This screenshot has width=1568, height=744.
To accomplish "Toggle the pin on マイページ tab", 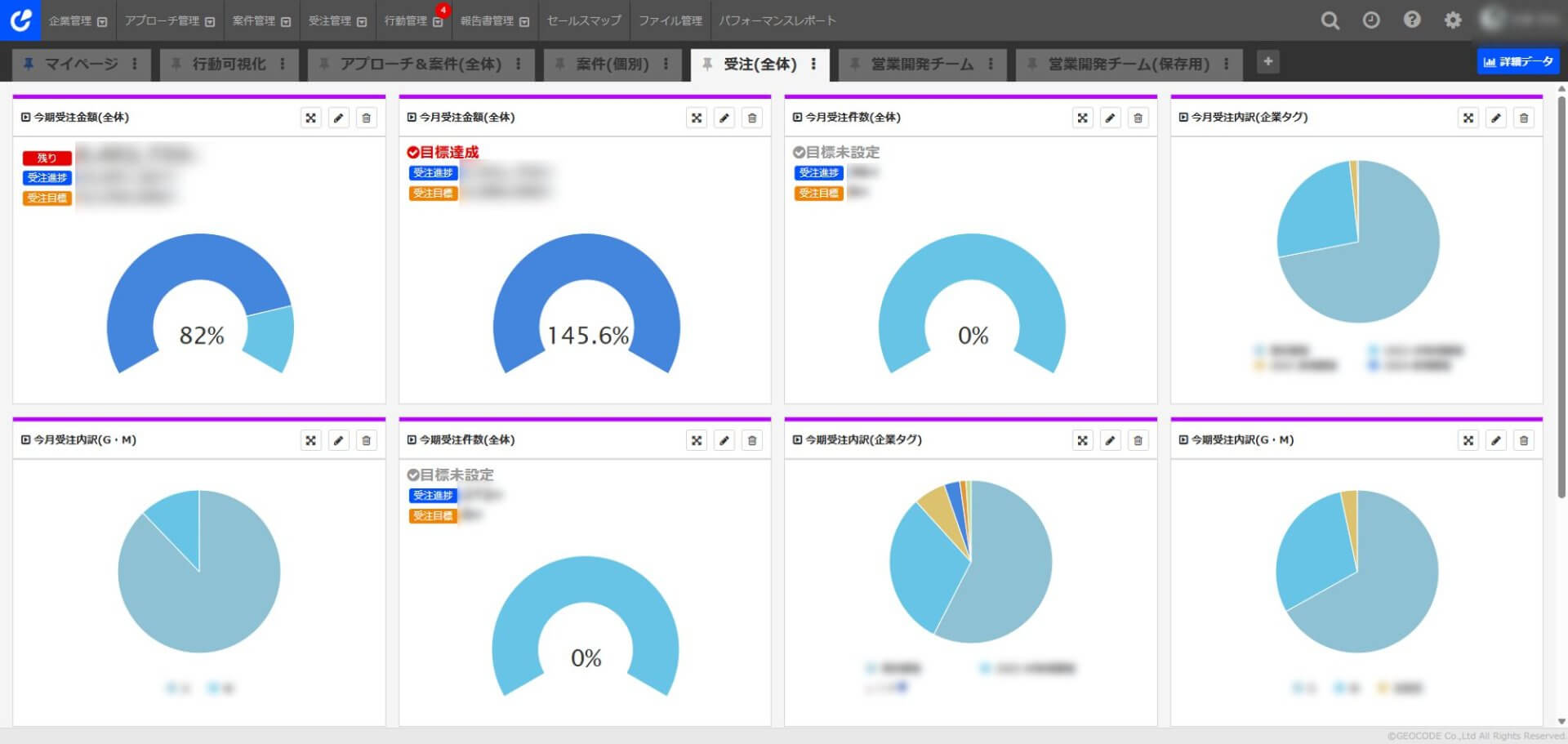I will (x=29, y=64).
